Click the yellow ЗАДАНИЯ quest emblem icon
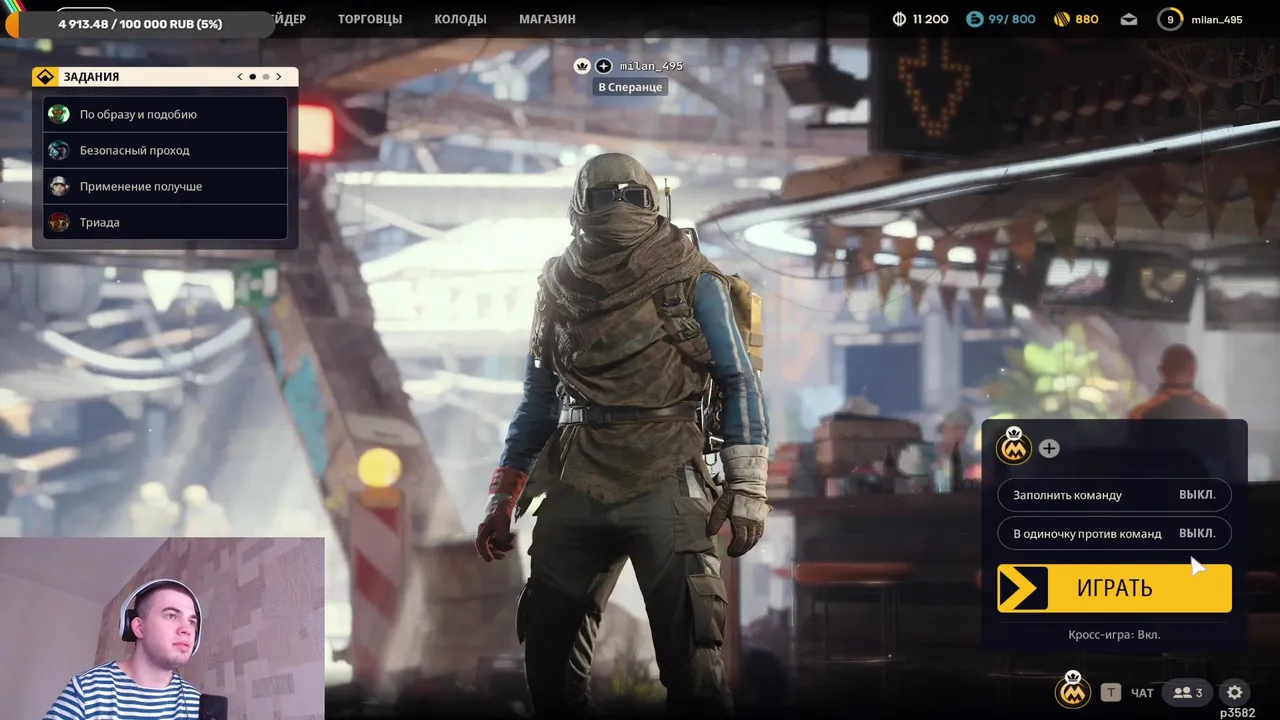 pos(46,77)
